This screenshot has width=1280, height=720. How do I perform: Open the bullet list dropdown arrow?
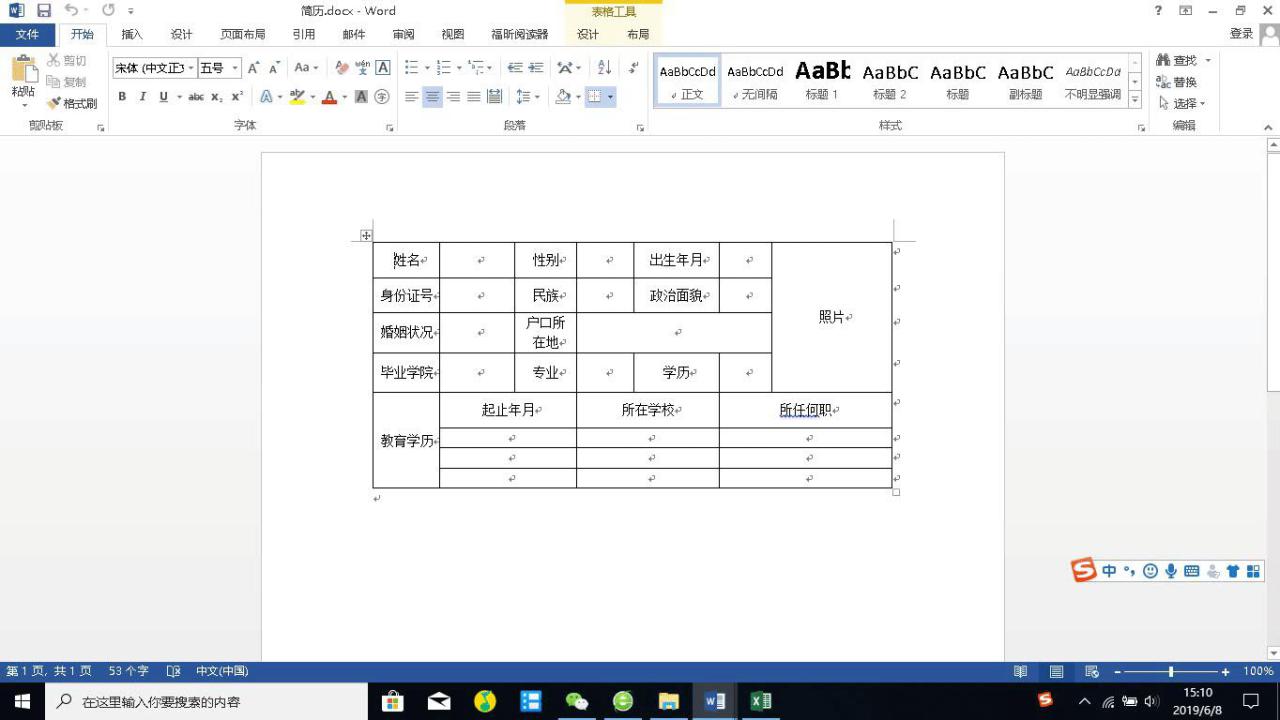click(427, 68)
